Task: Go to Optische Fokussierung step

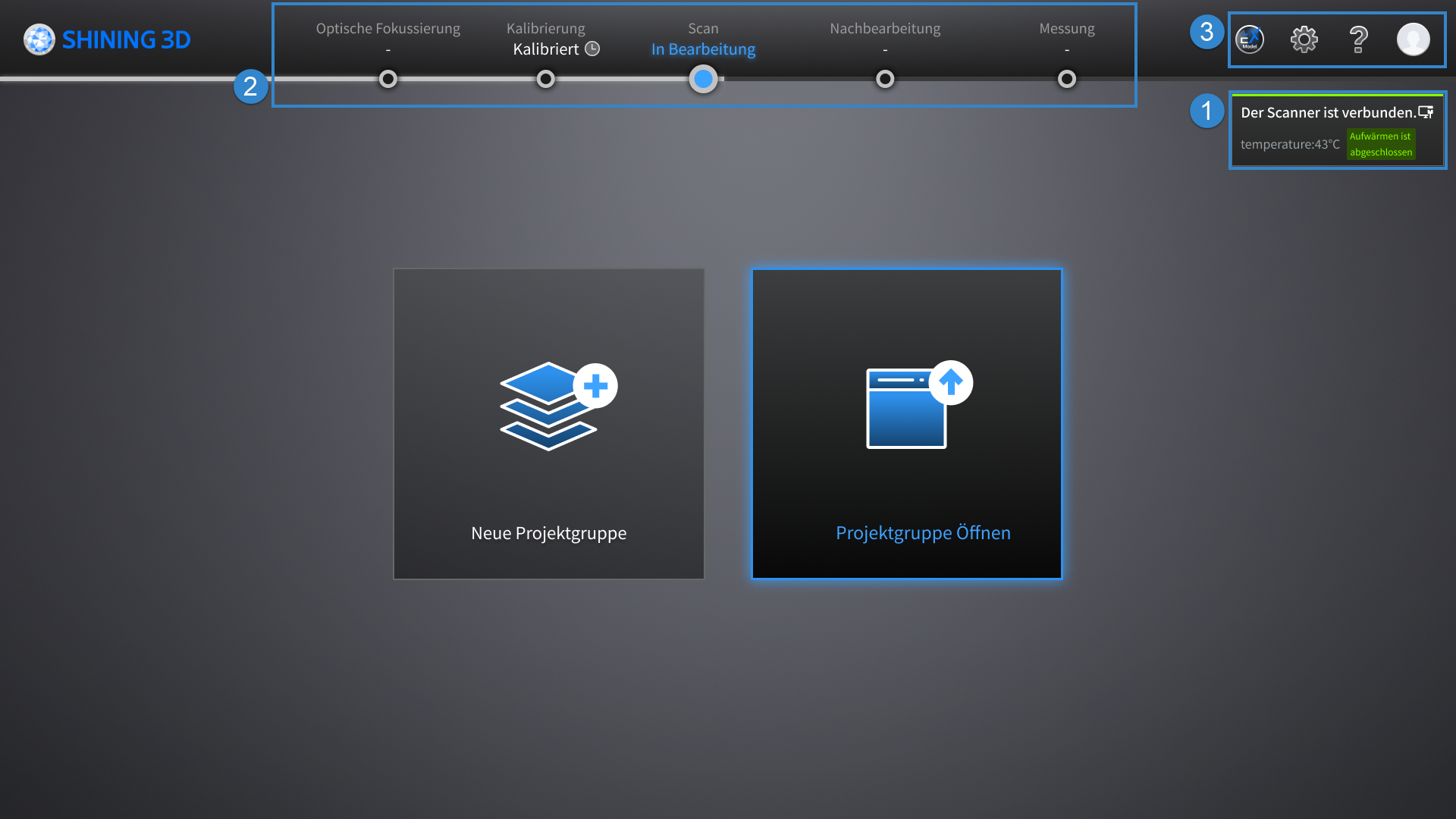Action: coord(388,28)
